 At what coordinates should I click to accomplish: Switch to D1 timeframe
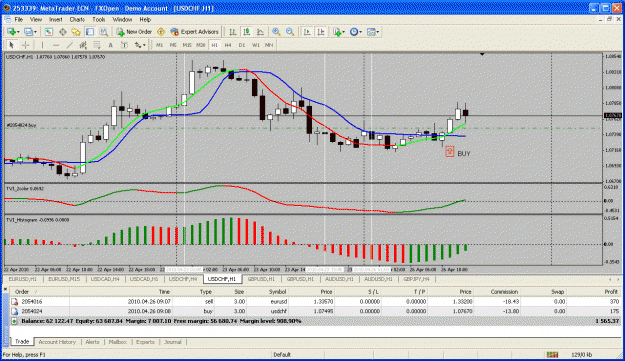click(x=242, y=45)
